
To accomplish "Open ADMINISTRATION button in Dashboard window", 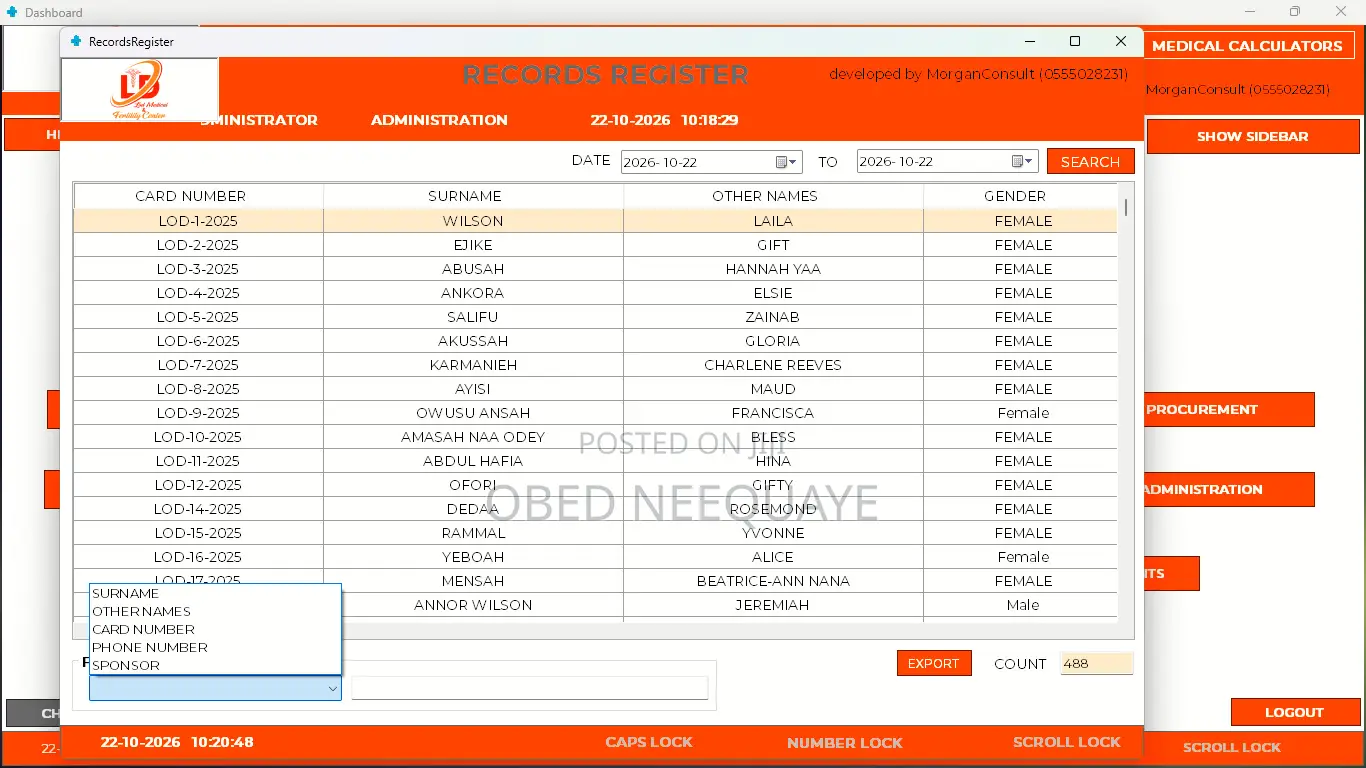I will [1228, 489].
